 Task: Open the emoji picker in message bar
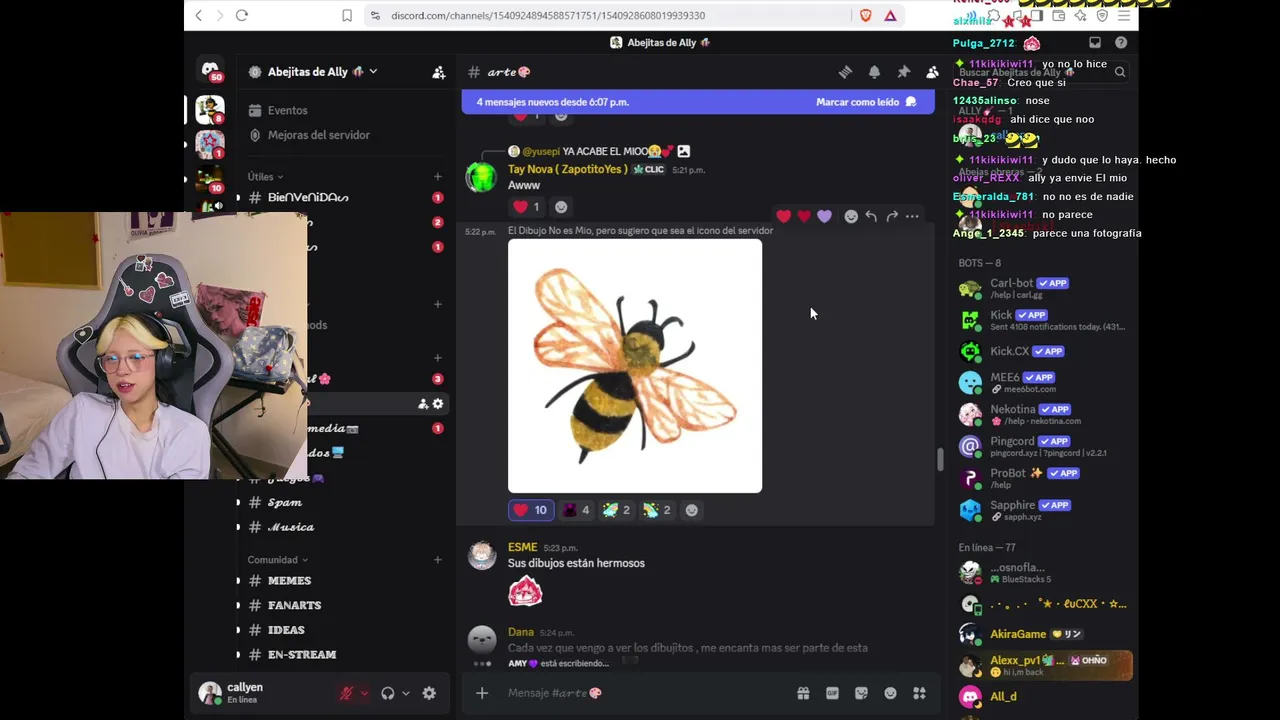[890, 693]
